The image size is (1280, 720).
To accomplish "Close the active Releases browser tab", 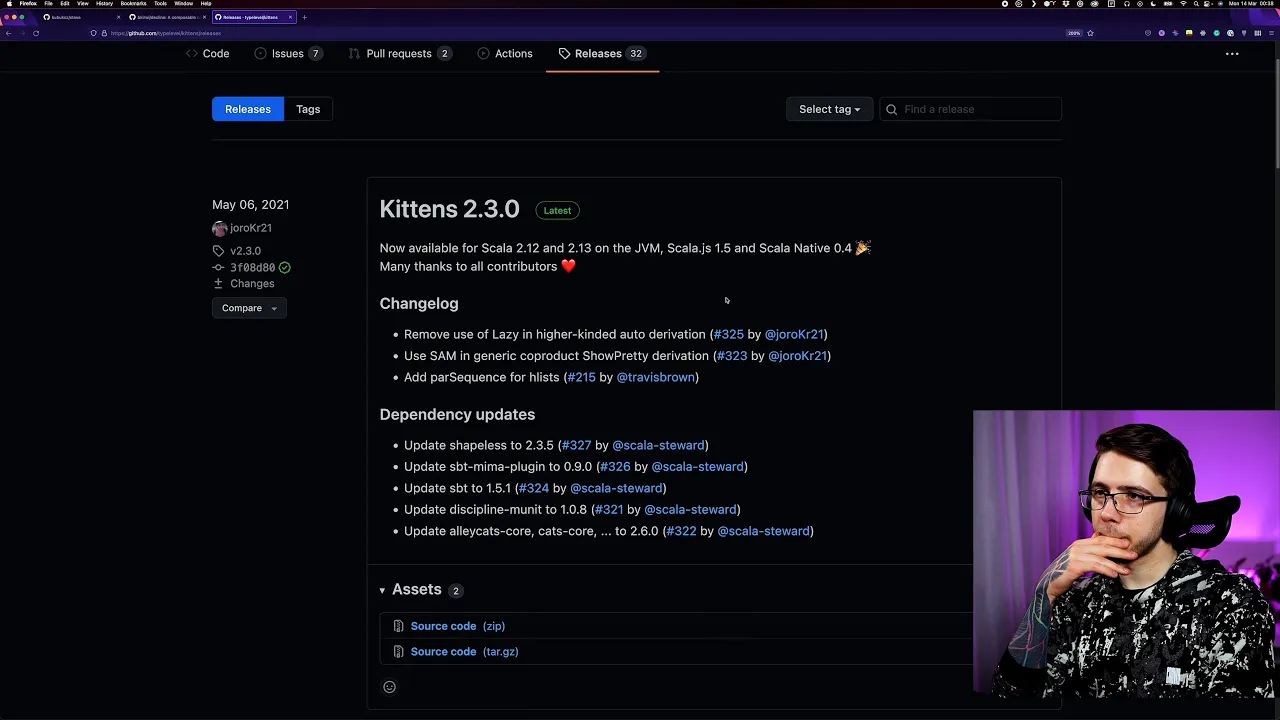I will (290, 17).
